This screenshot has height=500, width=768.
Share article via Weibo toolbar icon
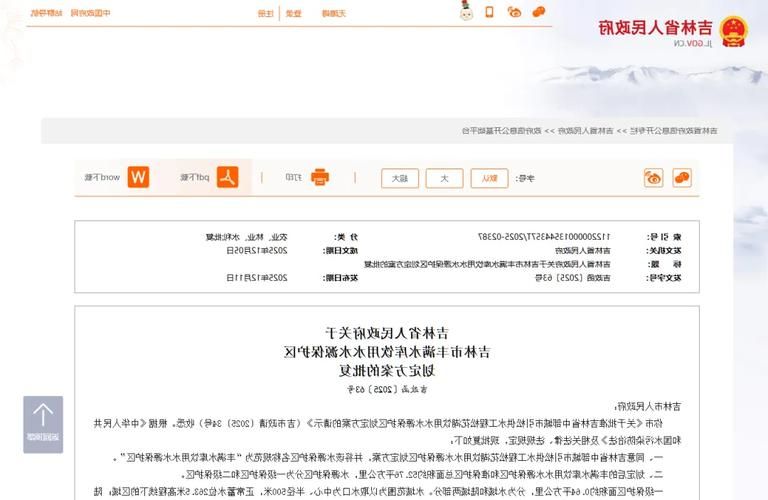[653, 178]
